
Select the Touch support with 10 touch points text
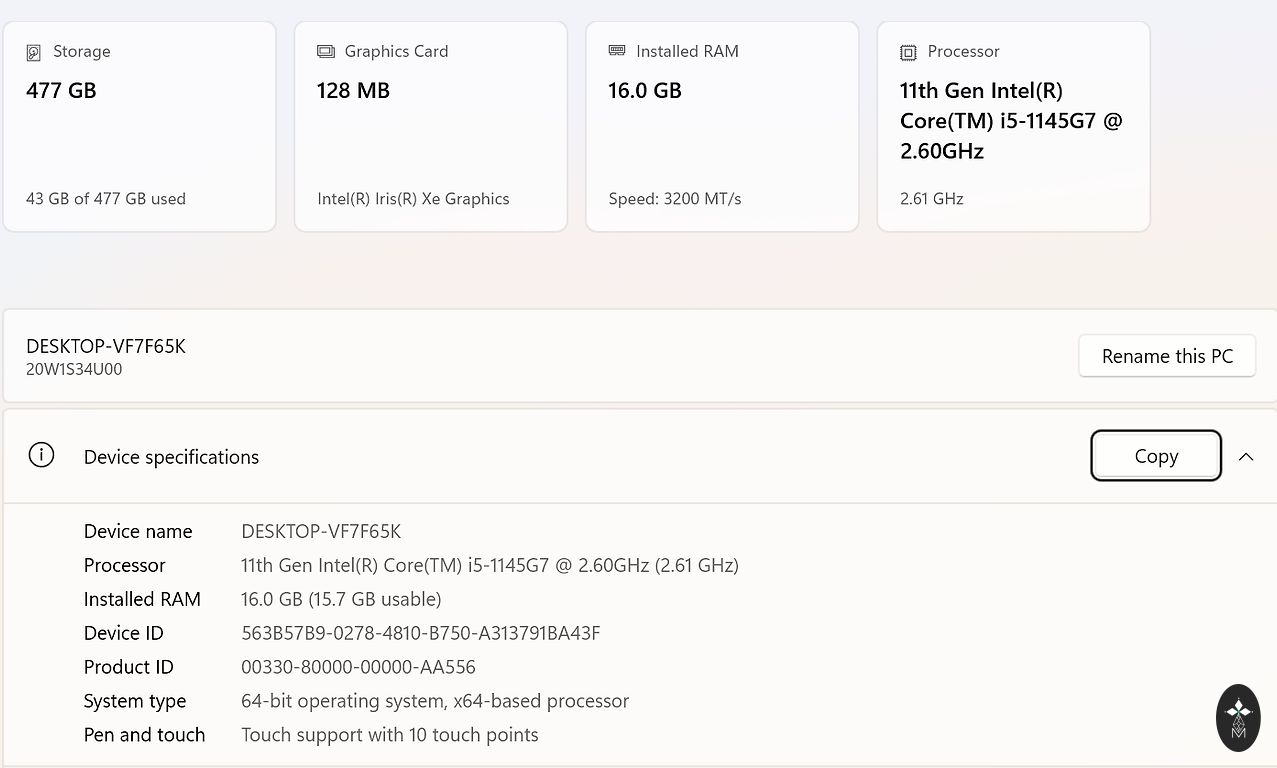[389, 735]
